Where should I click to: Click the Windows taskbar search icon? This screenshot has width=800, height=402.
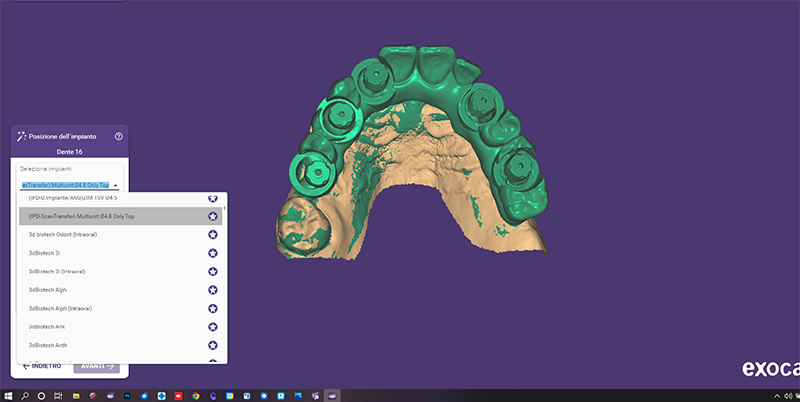[x=25, y=396]
